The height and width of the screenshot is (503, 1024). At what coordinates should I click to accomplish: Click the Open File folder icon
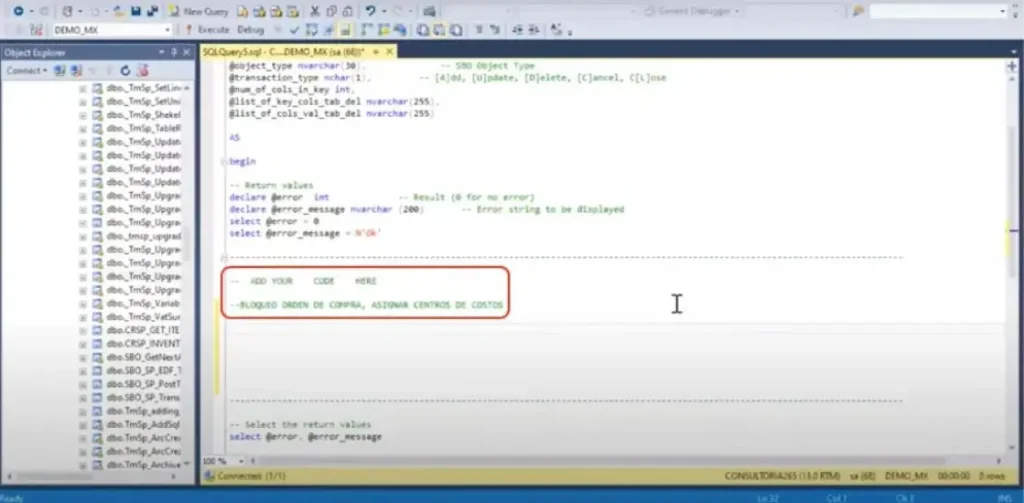coord(119,11)
